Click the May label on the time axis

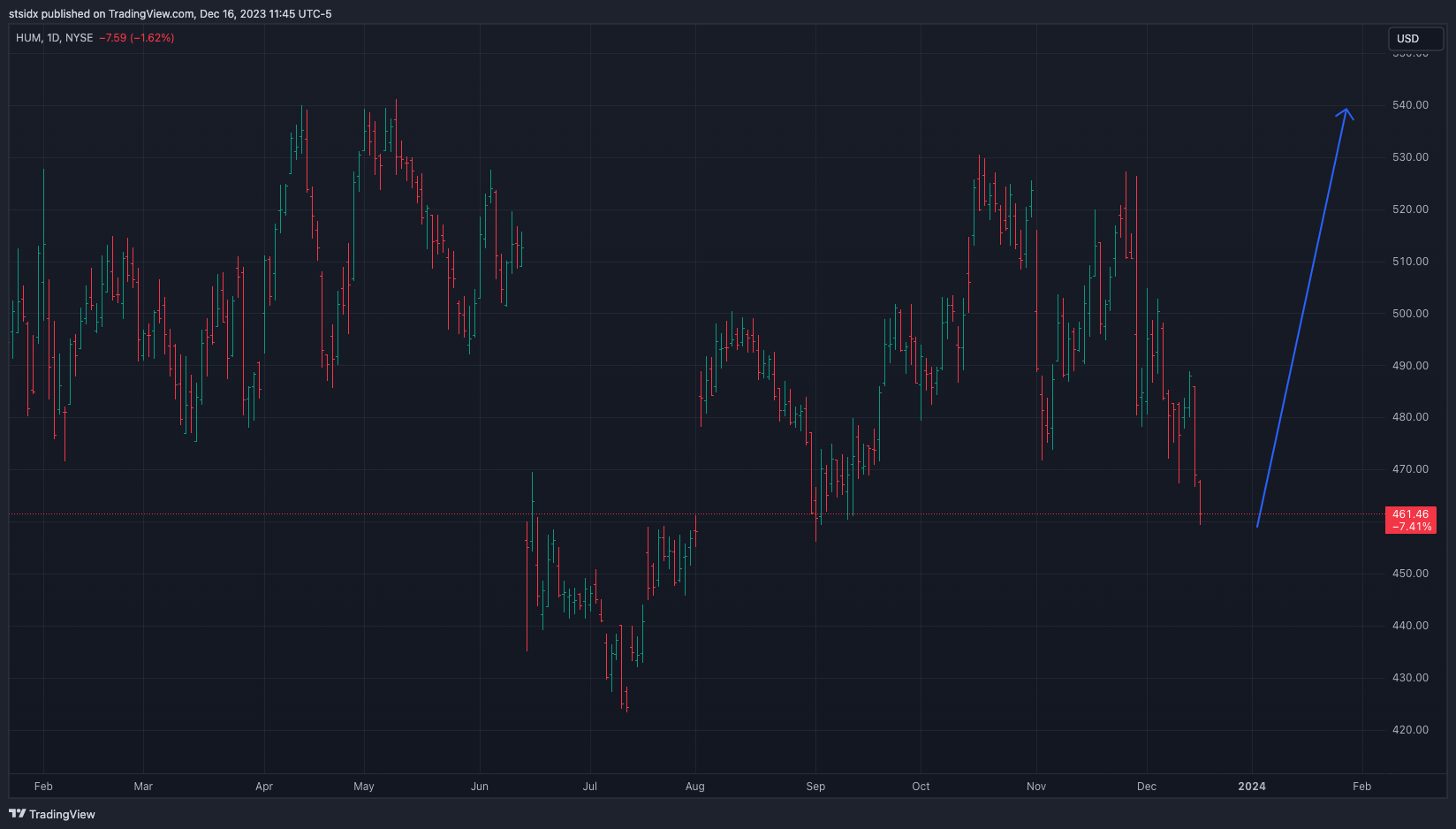(x=364, y=787)
